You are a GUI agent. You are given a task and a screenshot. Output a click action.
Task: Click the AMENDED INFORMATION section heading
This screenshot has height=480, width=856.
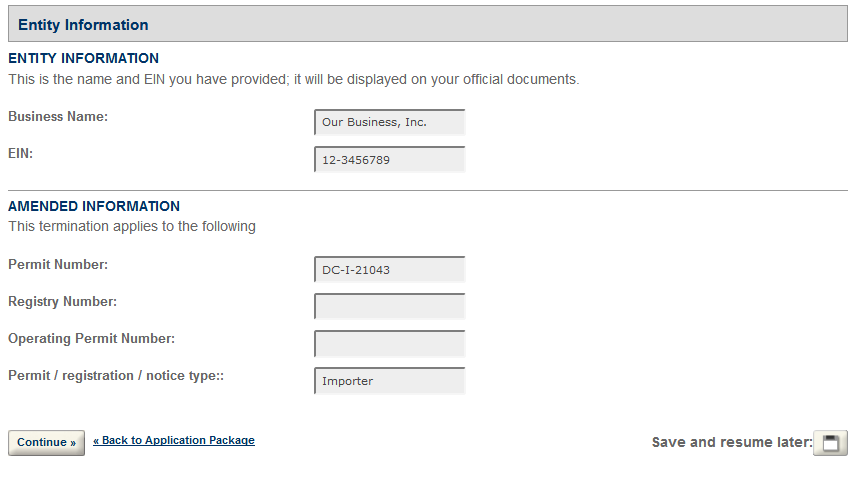click(94, 207)
